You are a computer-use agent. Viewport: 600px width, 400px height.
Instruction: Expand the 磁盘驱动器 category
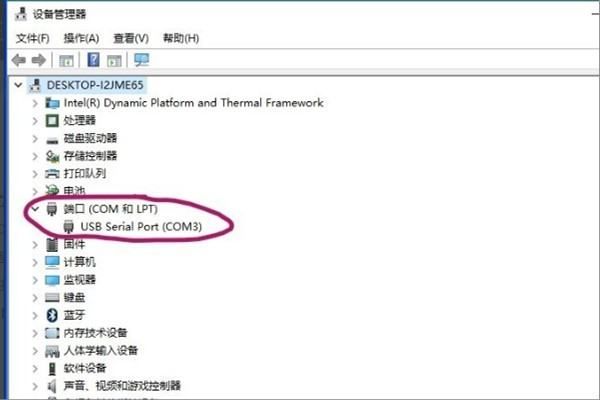tap(35, 138)
